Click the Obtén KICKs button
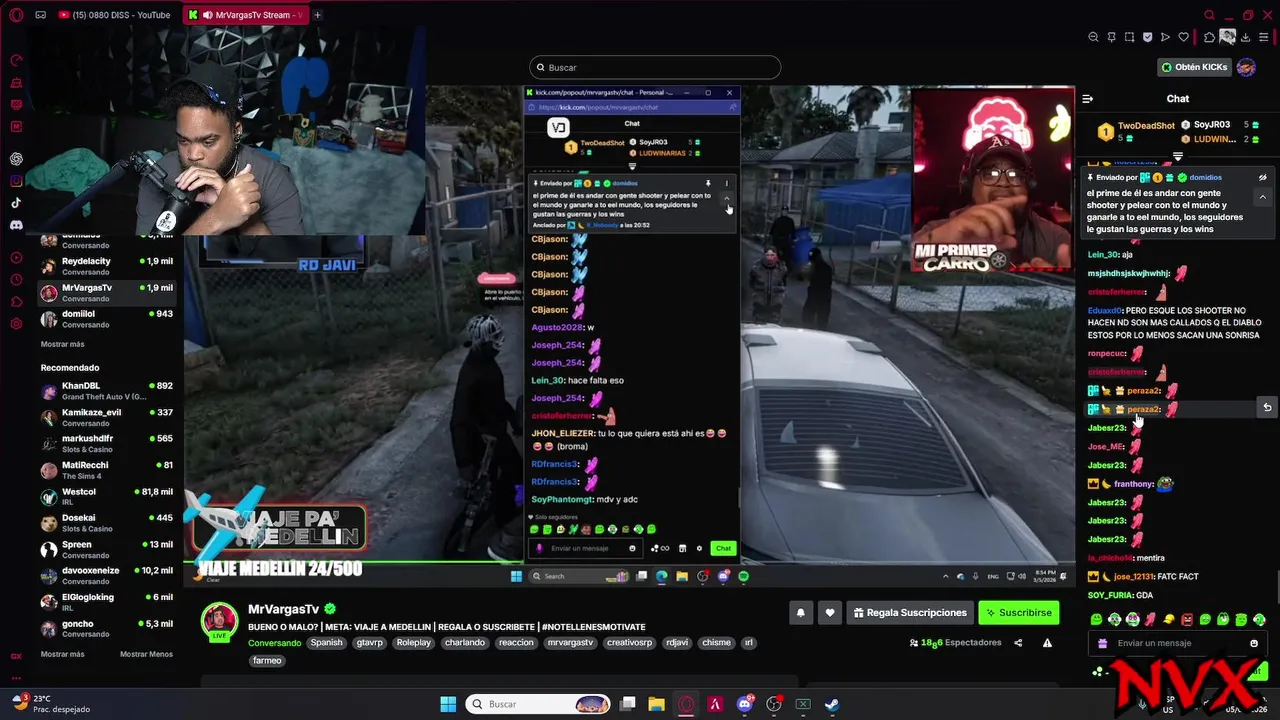The width and height of the screenshot is (1280, 720). click(1194, 67)
